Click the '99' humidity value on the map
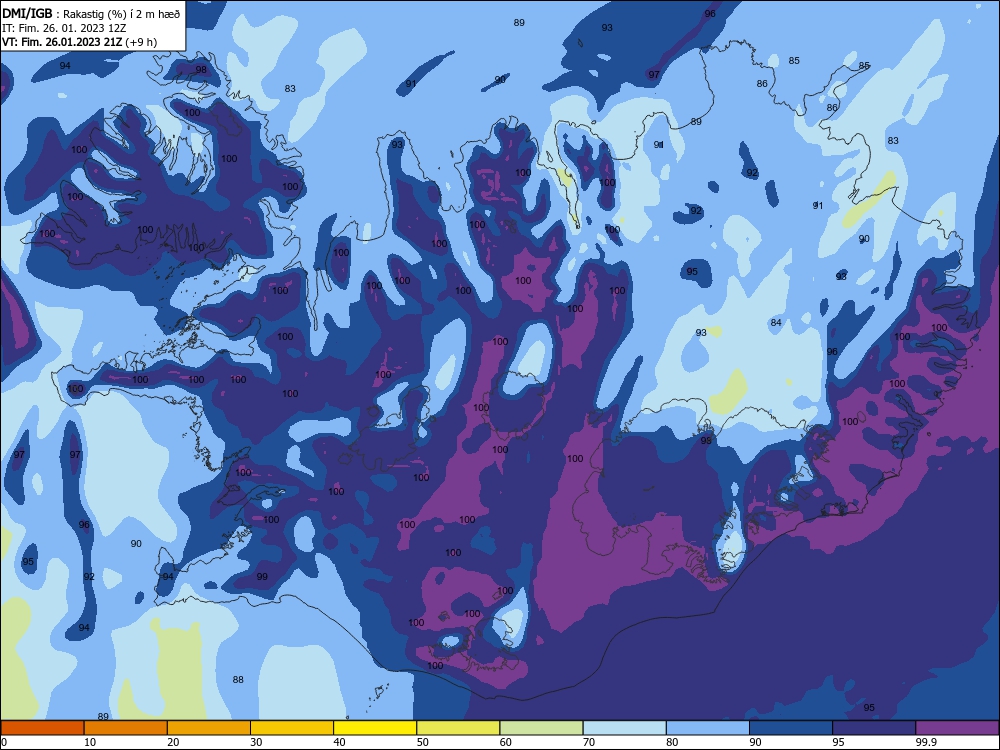This screenshot has height=750, width=1000. pos(262,577)
